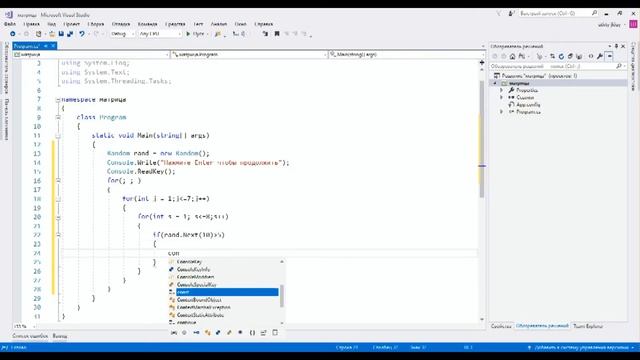Open the class navigation dropdown above editor
The height and width of the screenshot is (360, 640).
[x=249, y=54]
